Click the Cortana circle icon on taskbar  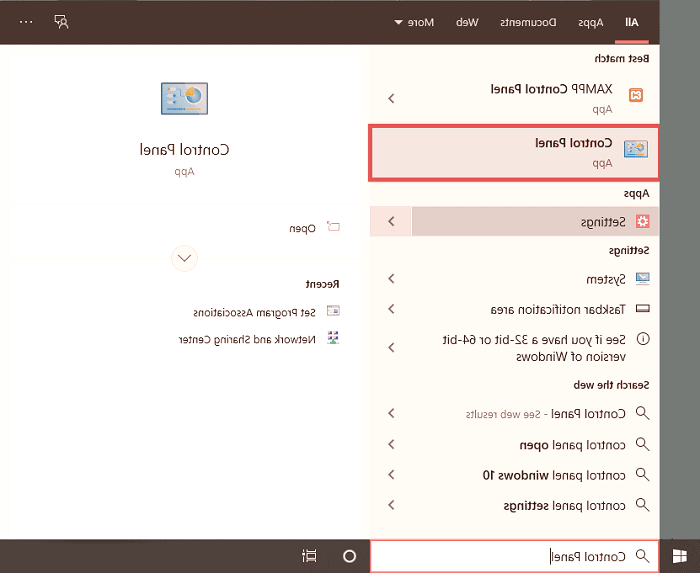[x=350, y=556]
